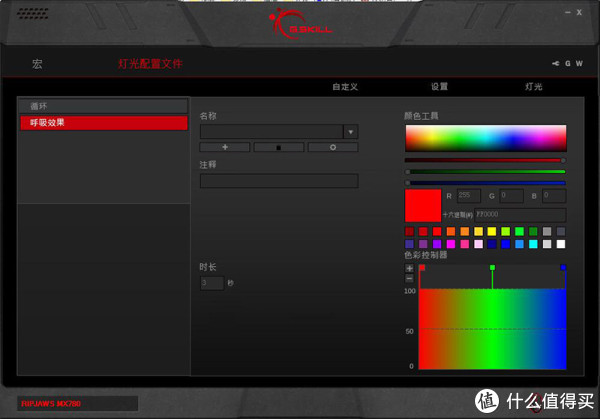
Task: Choose the light gray swatch in the top row
Action: (547, 231)
